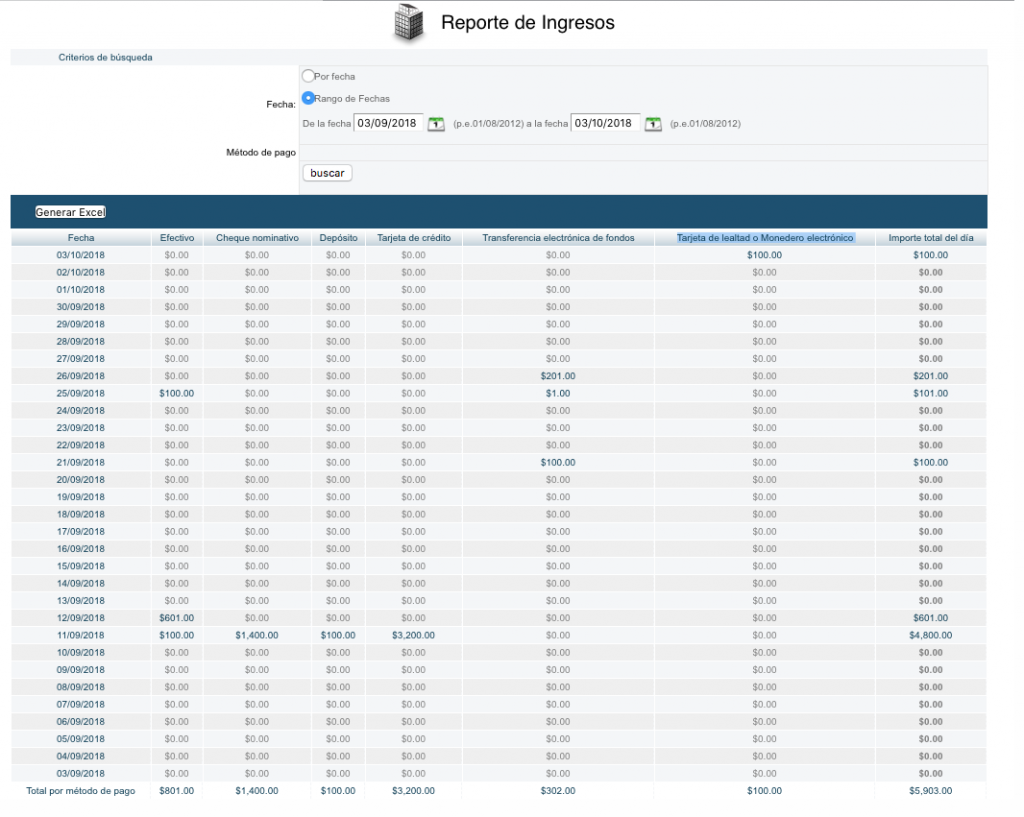Image resolution: width=1024 pixels, height=817 pixels.
Task: Click the $4,800.00 daily total cell
Action: pos(930,635)
